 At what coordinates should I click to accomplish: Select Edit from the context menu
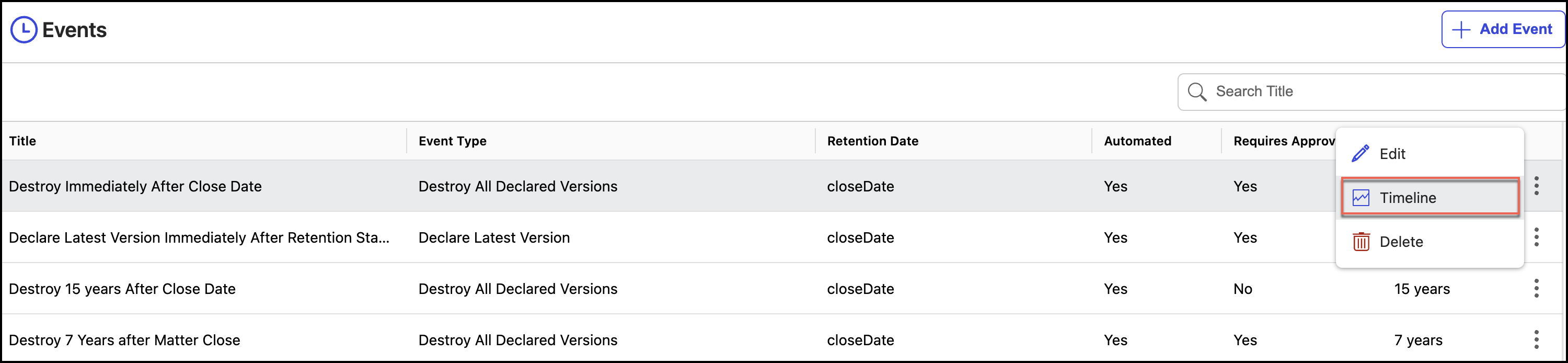[x=1392, y=154]
